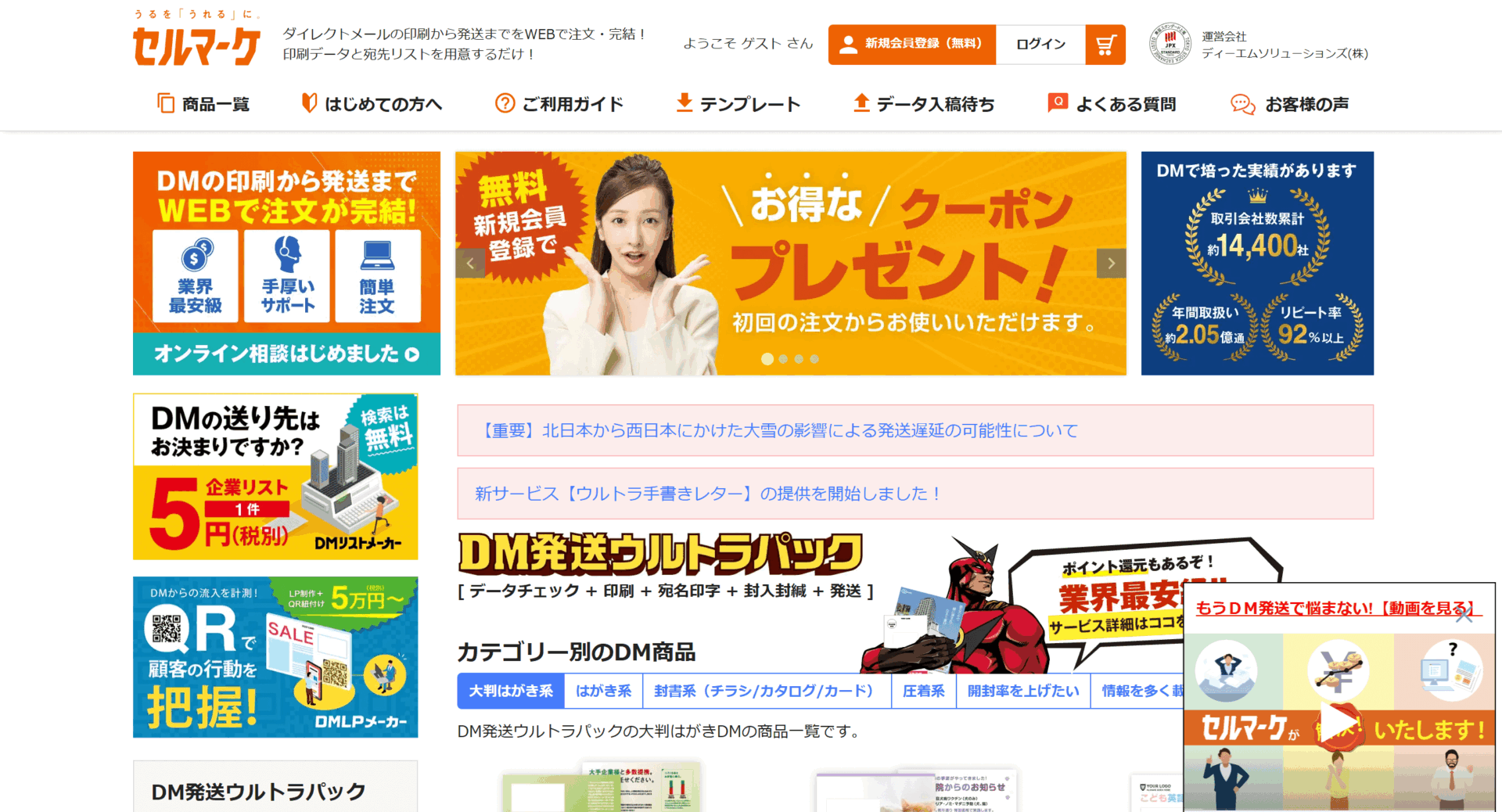Select the 大判はがき系 tab
This screenshot has width=1502, height=812.
pyautogui.click(x=511, y=691)
